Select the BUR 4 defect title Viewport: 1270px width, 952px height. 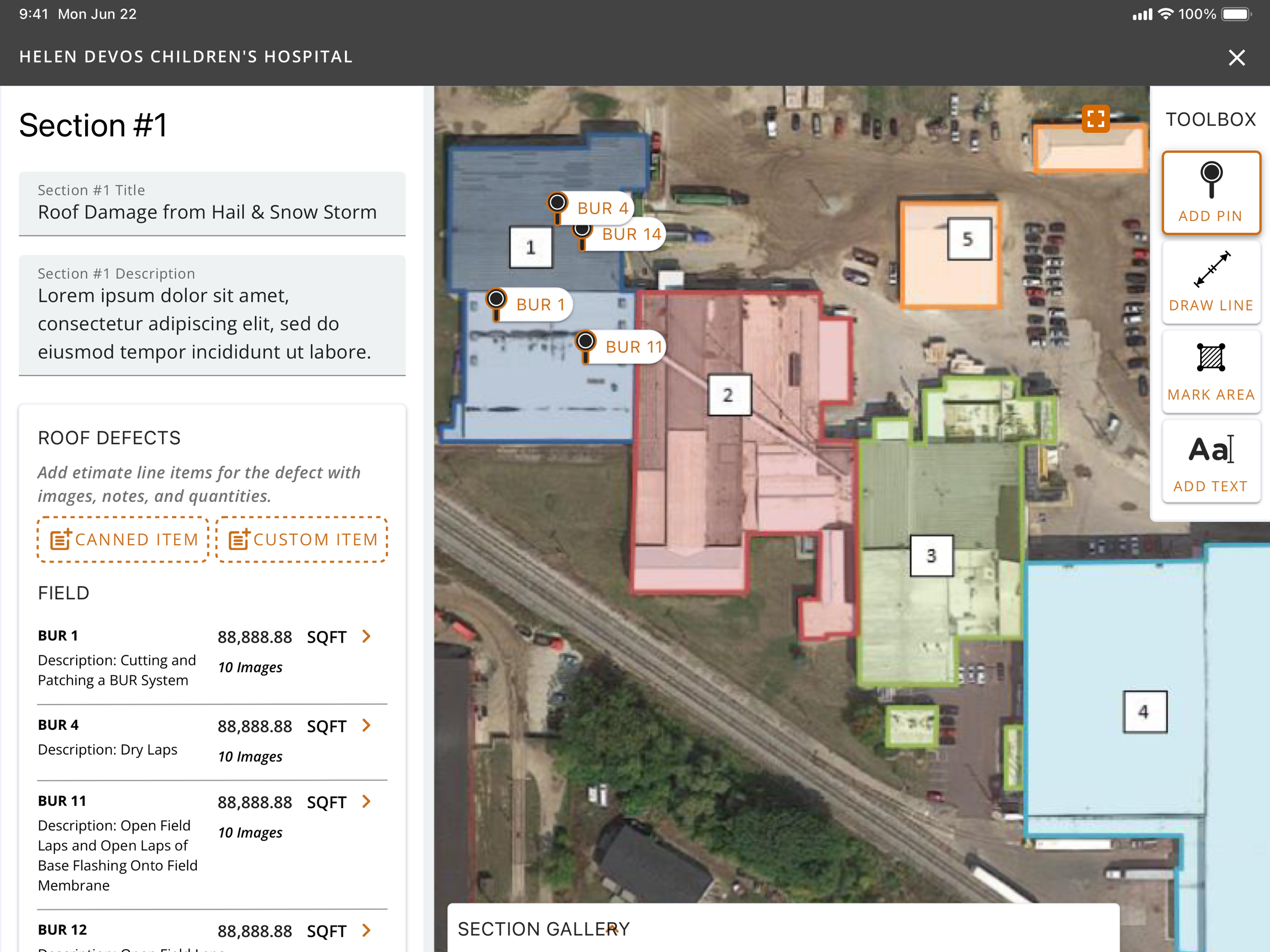(59, 725)
